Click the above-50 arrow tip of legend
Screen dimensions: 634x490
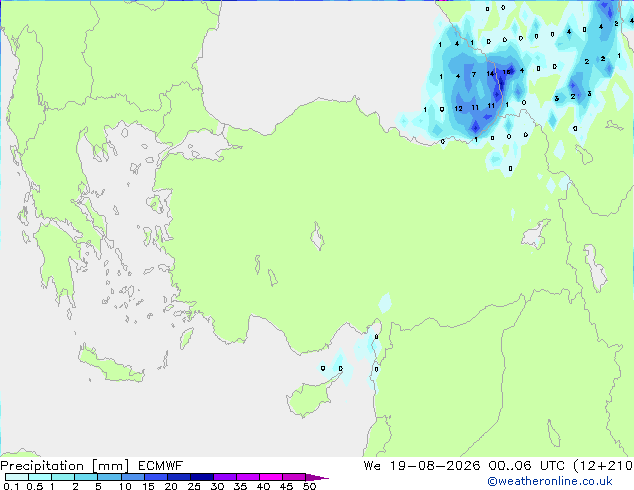[317, 477]
